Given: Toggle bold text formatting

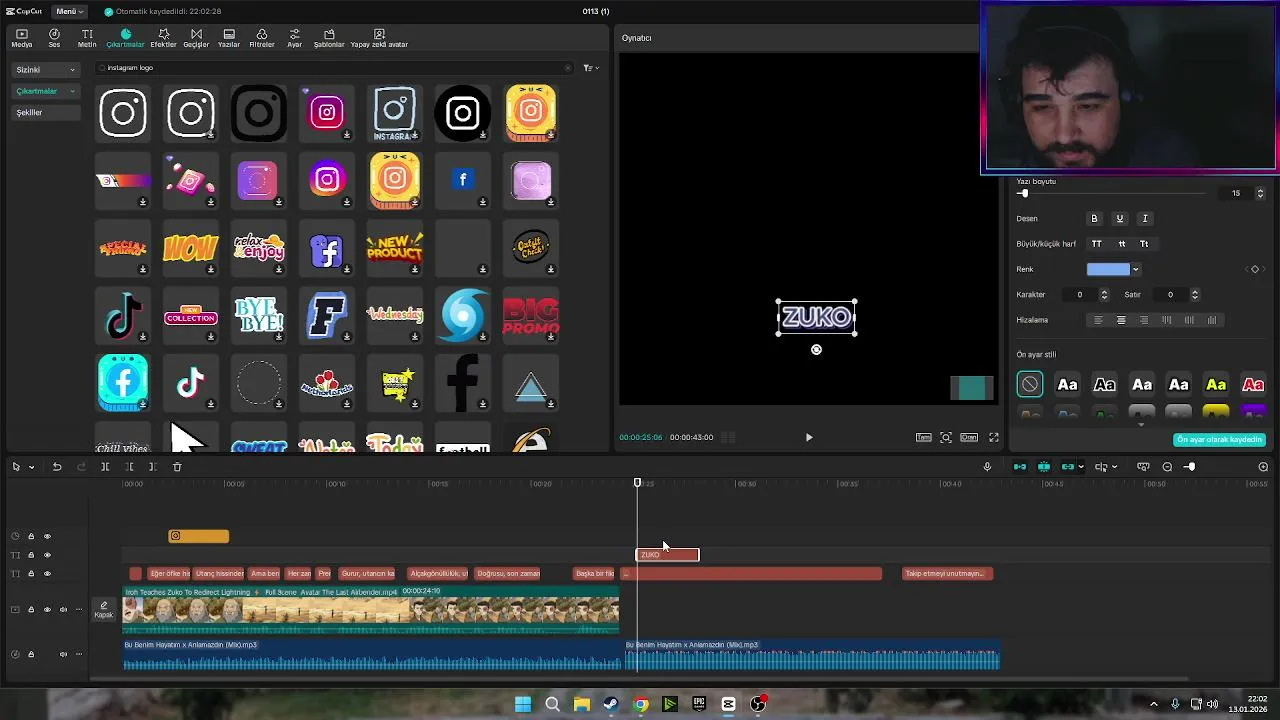Looking at the screenshot, I should pyautogui.click(x=1094, y=218).
